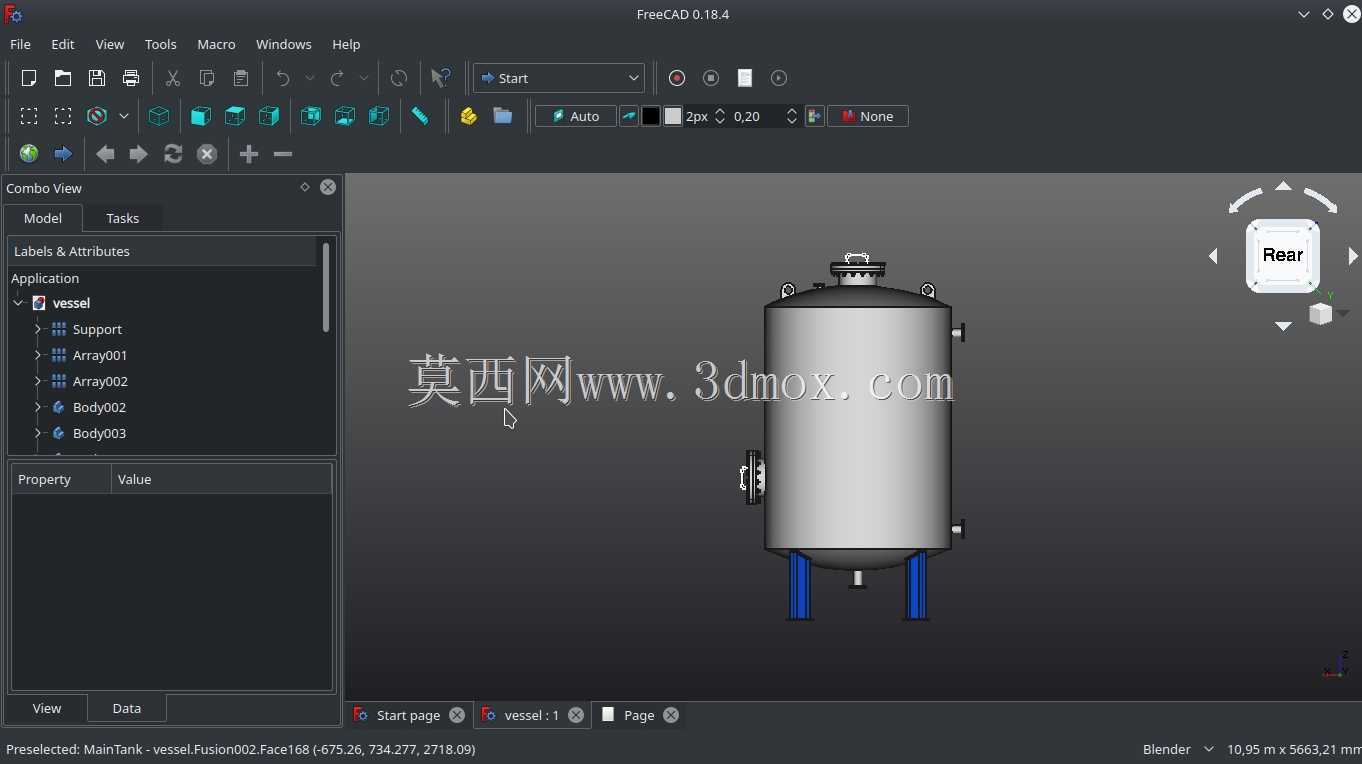Click the text size field showing 0,20
The width and height of the screenshot is (1362, 764).
pyautogui.click(x=765, y=116)
